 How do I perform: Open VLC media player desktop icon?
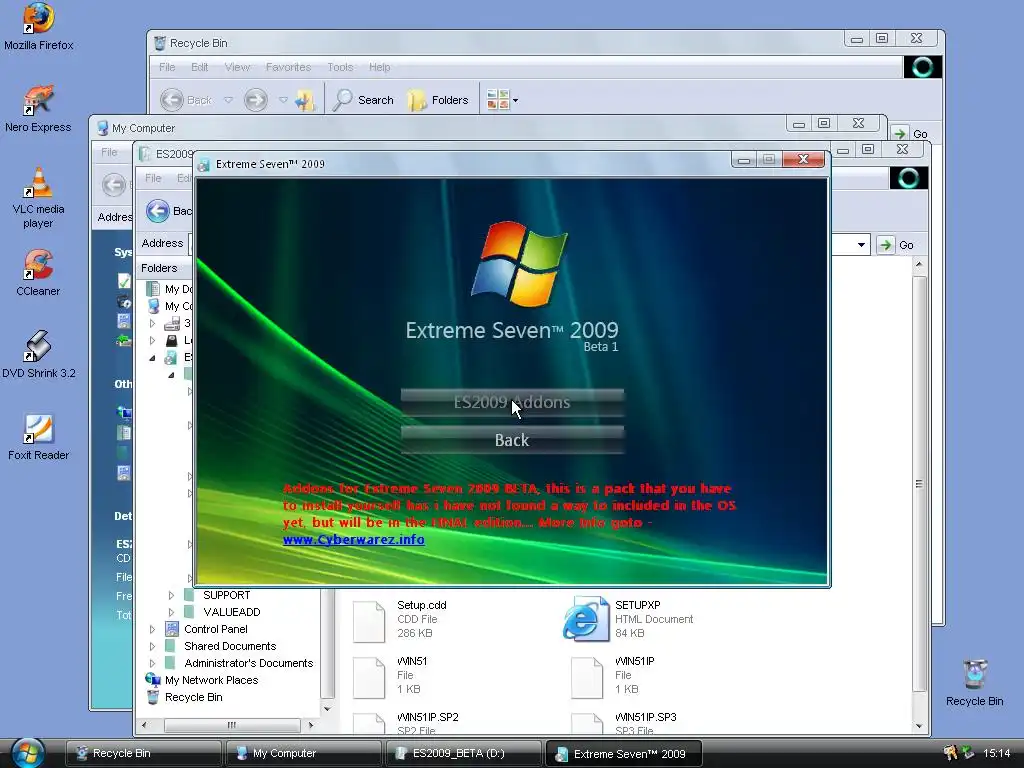coord(39,197)
